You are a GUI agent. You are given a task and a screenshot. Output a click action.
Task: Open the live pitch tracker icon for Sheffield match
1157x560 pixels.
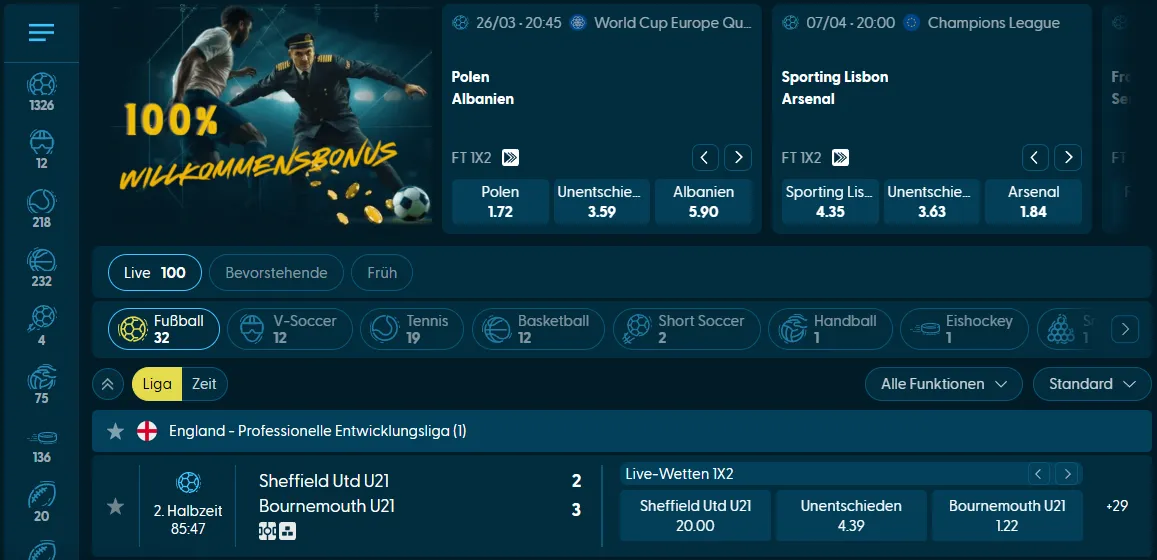267,530
